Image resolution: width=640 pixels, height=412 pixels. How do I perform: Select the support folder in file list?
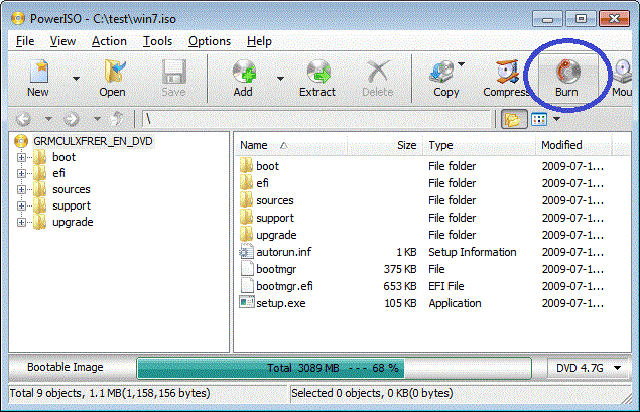274,218
